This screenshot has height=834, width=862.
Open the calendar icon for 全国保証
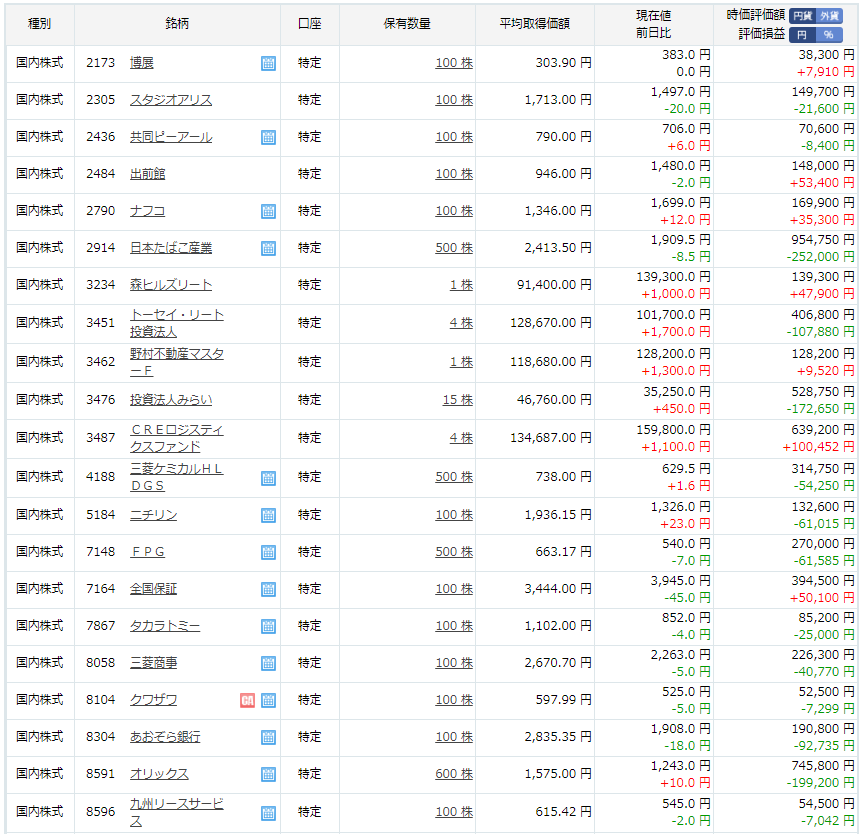[268, 589]
